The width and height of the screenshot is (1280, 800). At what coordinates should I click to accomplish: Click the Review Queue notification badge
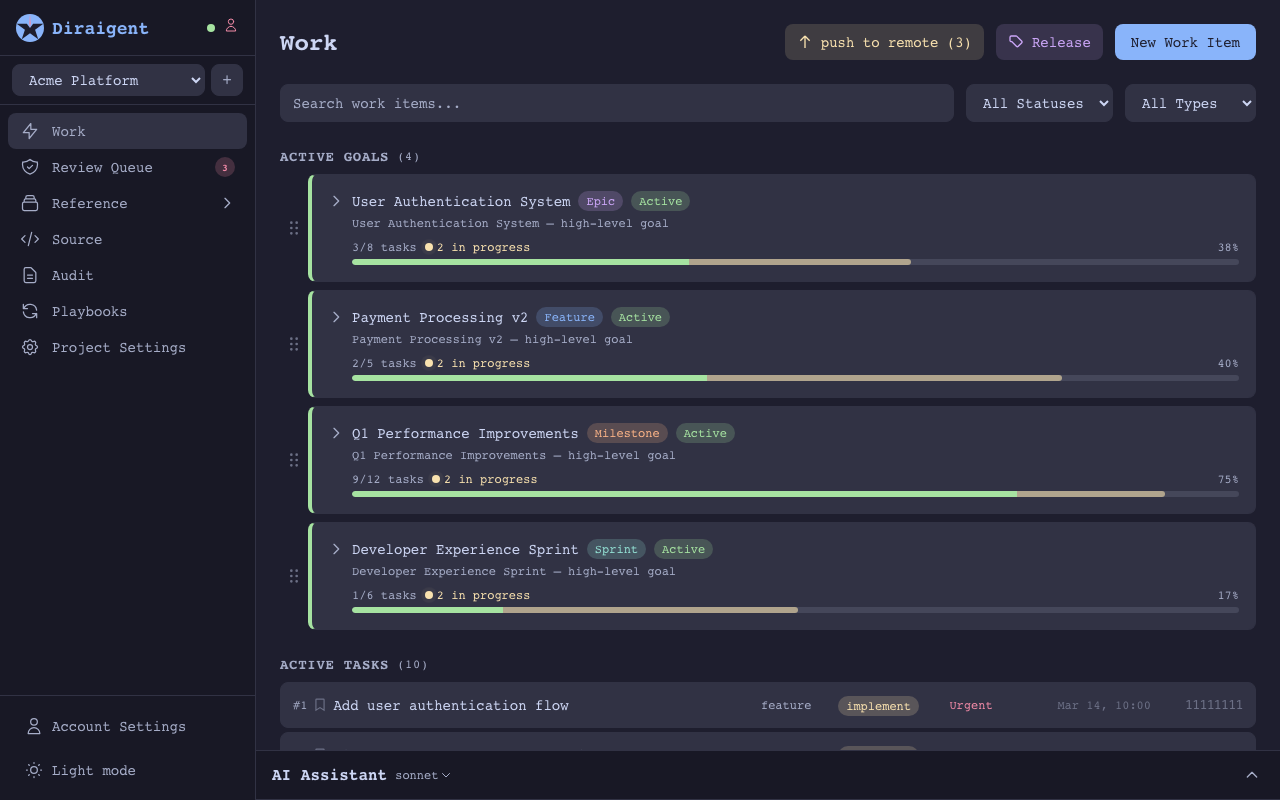point(225,167)
